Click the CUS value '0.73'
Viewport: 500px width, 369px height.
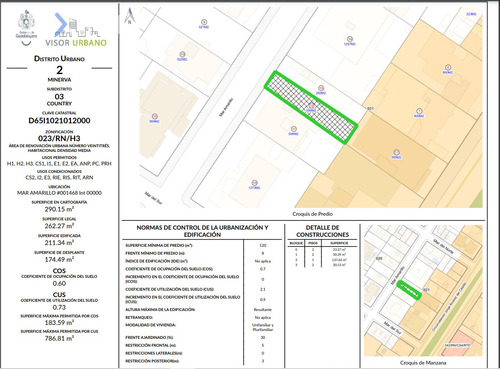click(59, 307)
